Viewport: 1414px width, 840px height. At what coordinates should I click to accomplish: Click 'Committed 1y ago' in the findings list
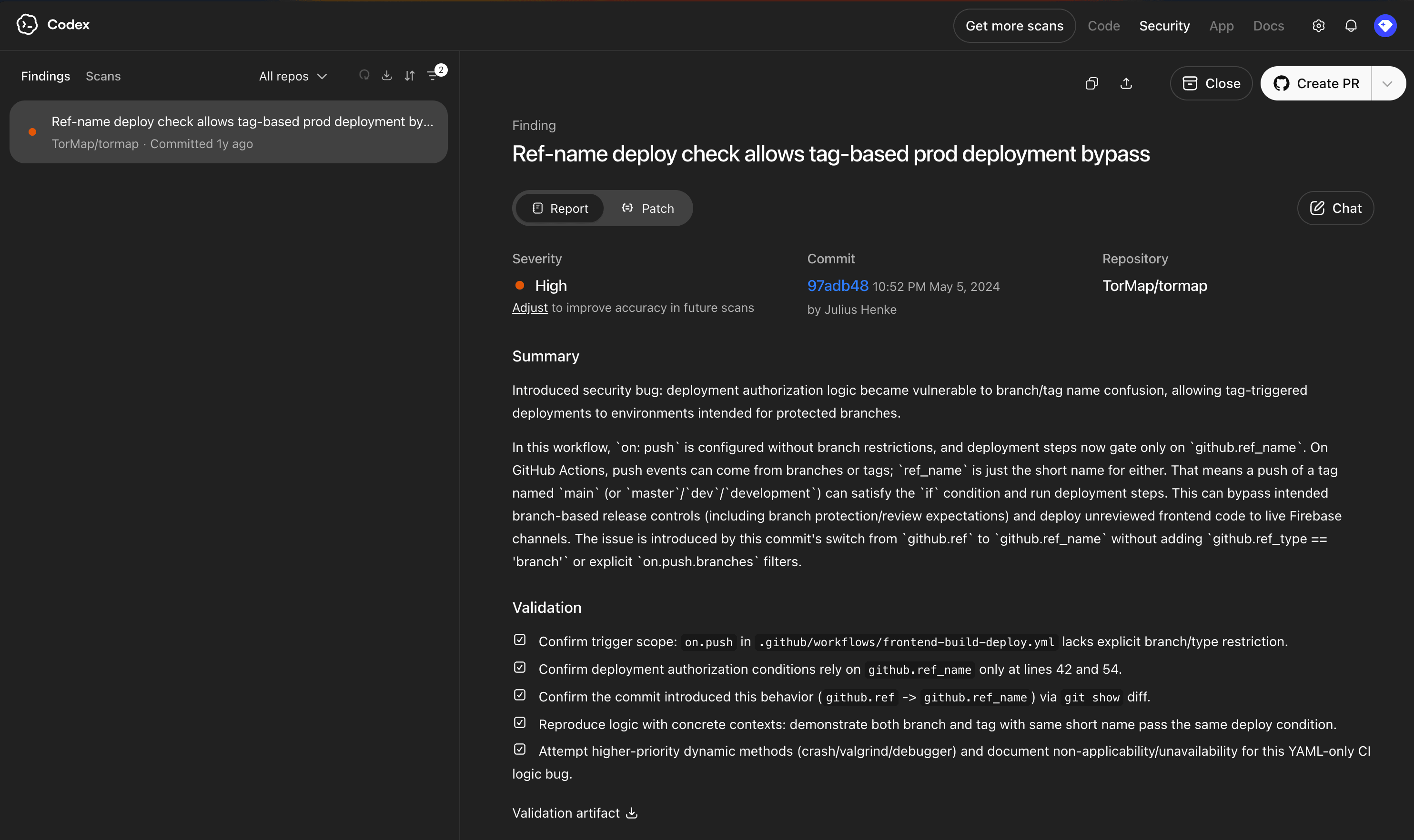(201, 144)
